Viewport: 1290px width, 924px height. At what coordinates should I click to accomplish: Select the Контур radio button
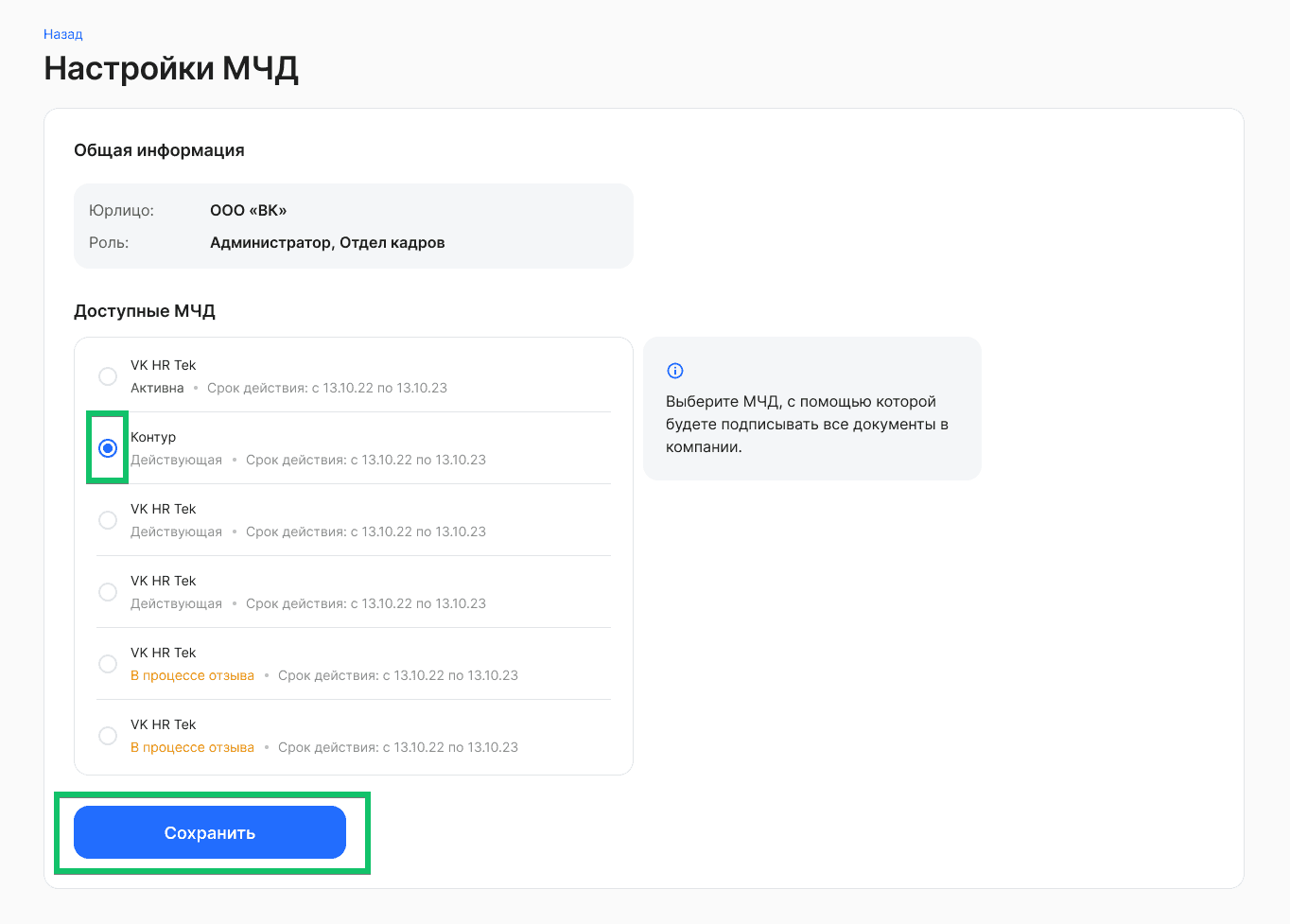(x=108, y=448)
